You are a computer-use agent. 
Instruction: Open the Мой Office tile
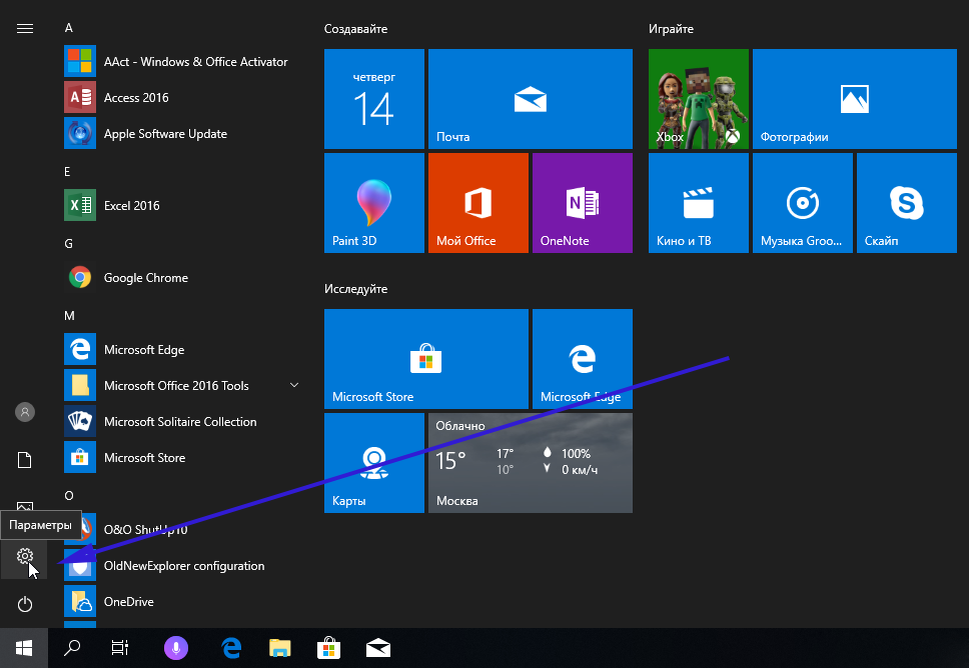pyautogui.click(x=478, y=203)
